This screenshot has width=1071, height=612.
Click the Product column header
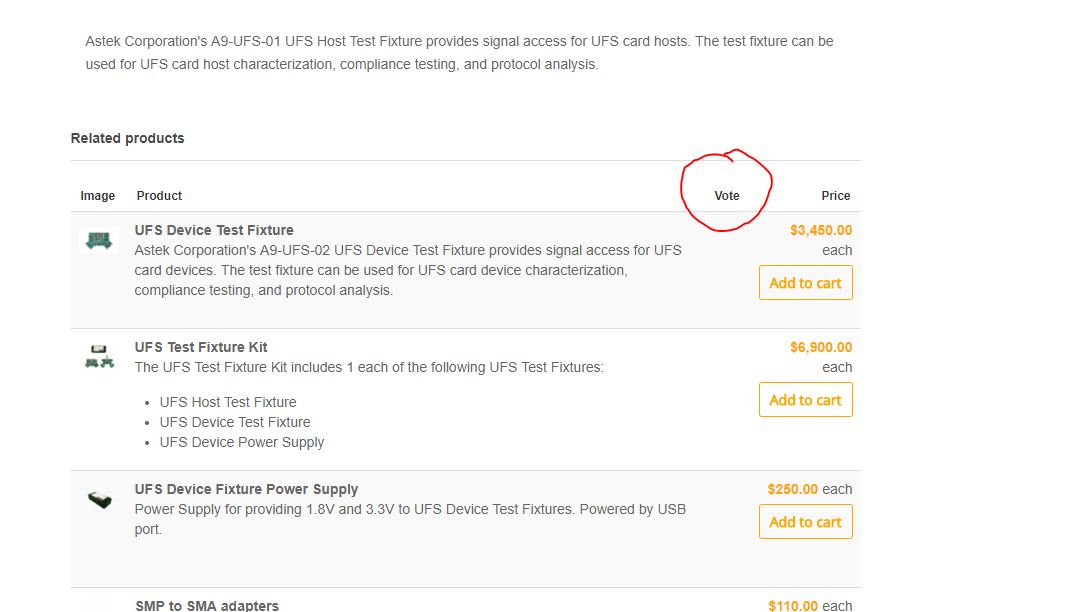point(159,196)
